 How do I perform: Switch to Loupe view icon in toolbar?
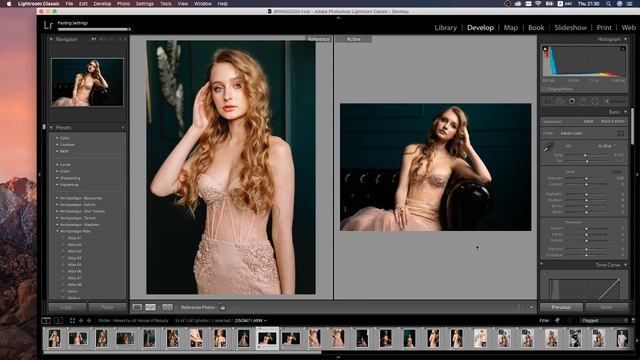tap(137, 307)
